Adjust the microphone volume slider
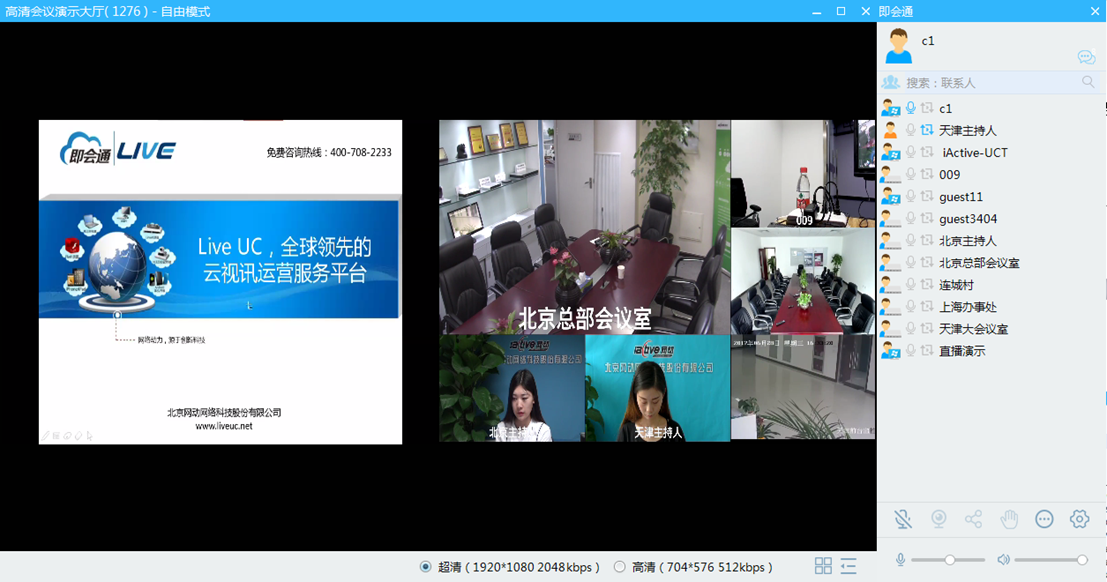This screenshot has width=1107, height=582. tap(948, 559)
